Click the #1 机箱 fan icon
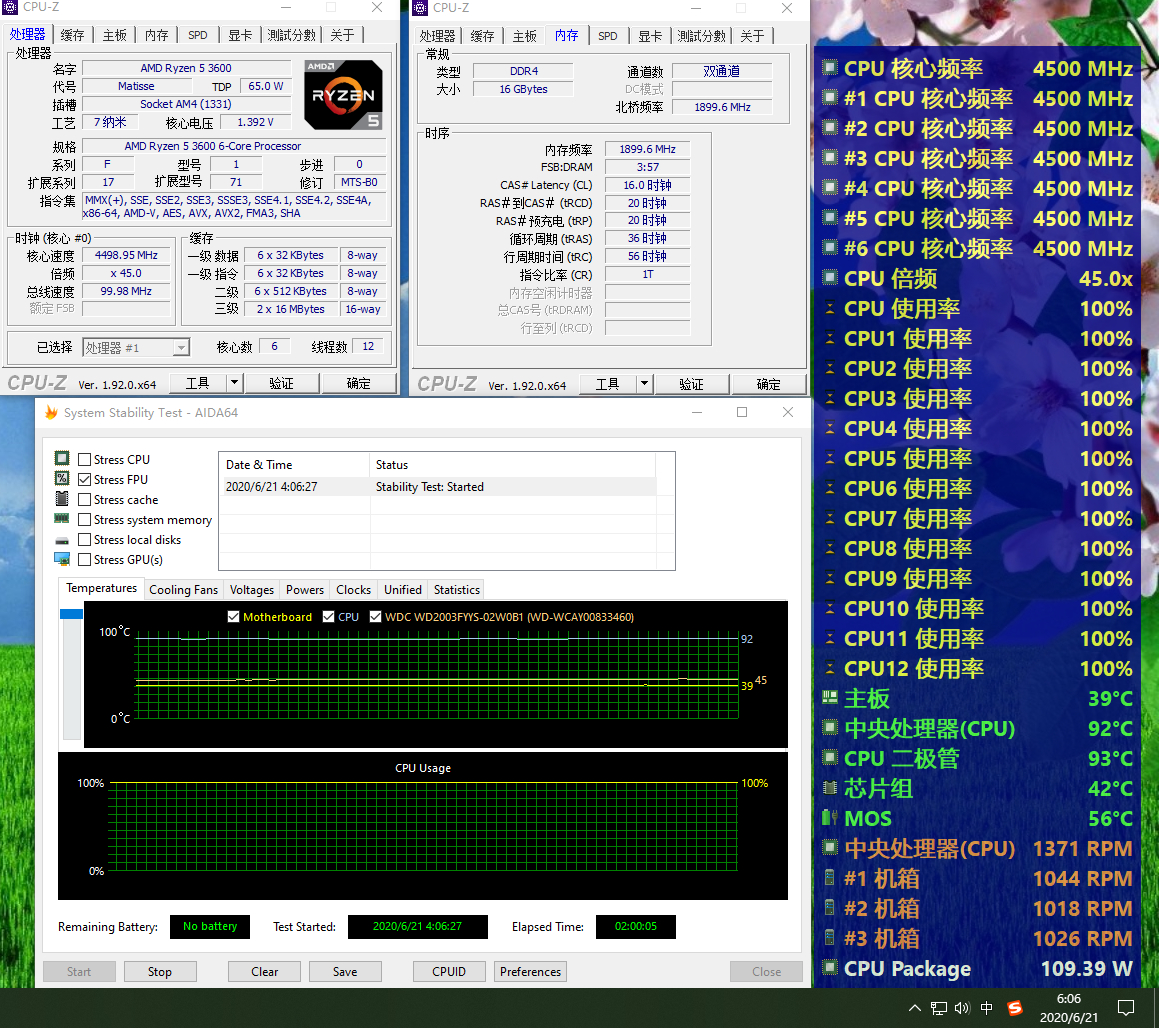This screenshot has width=1159, height=1028. (x=830, y=878)
